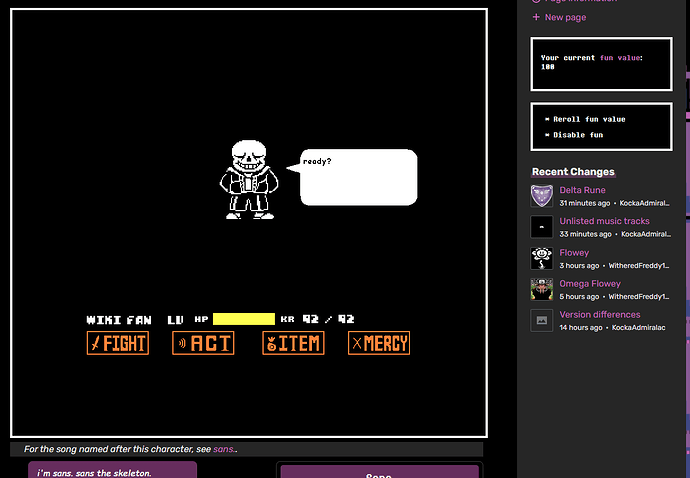This screenshot has height=478, width=690.
Task: Reroll the fun value
Action: click(589, 119)
